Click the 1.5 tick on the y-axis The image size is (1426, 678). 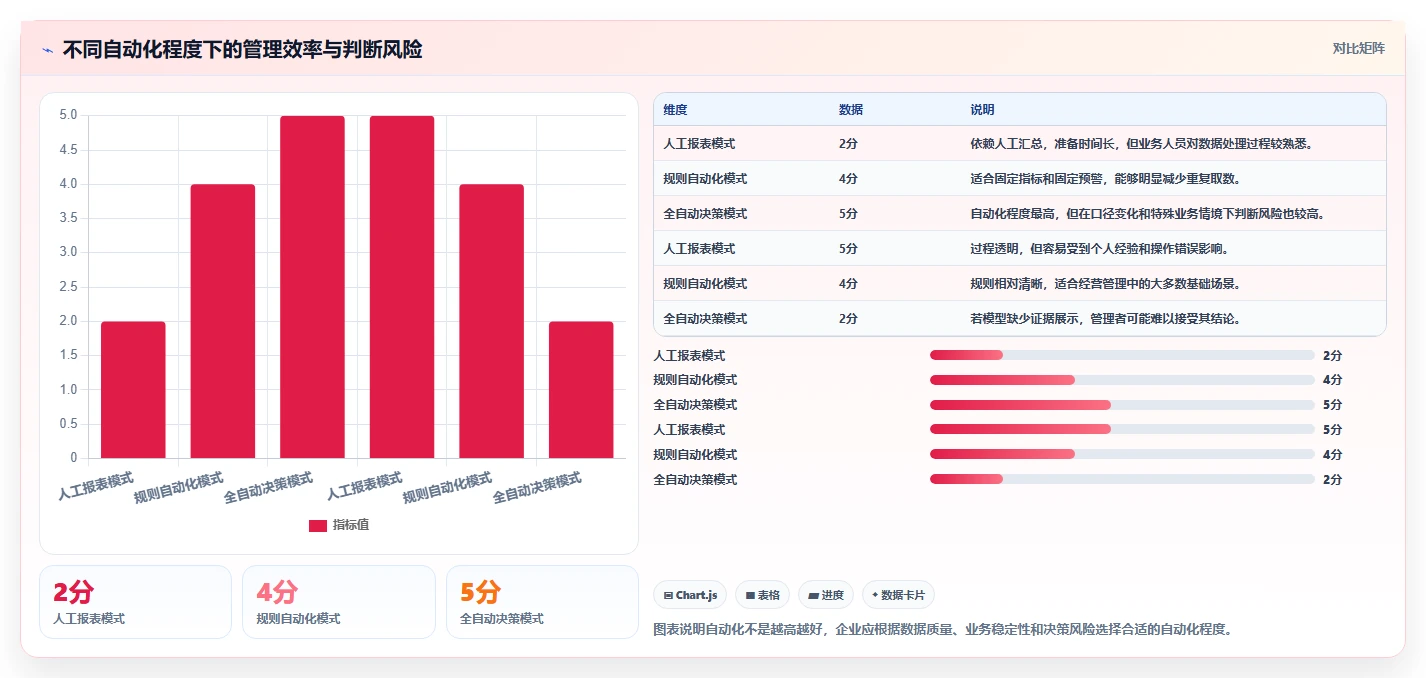[x=68, y=355]
